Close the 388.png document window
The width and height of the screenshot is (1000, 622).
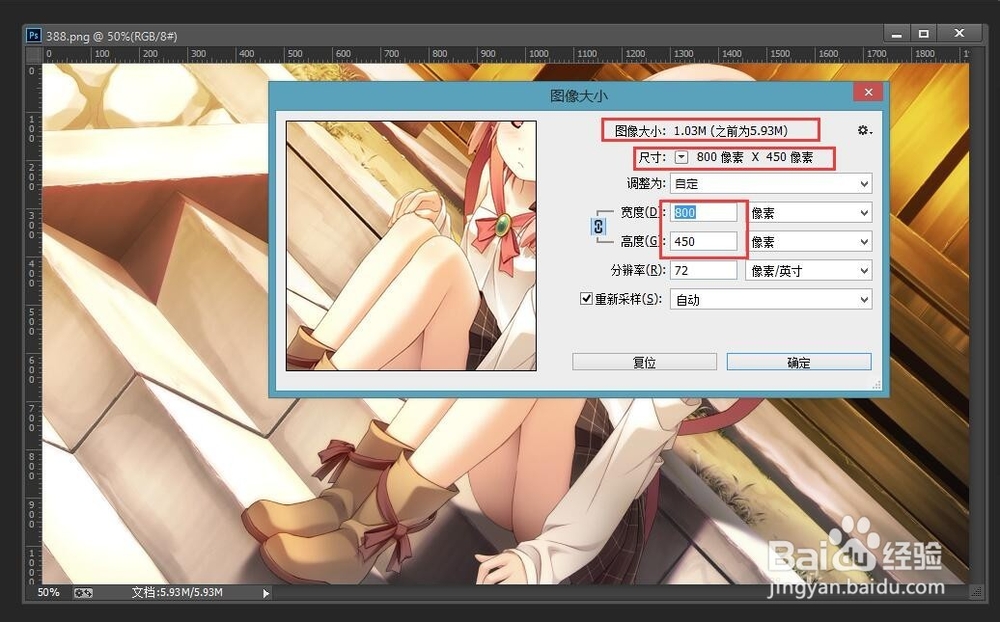pos(959,33)
